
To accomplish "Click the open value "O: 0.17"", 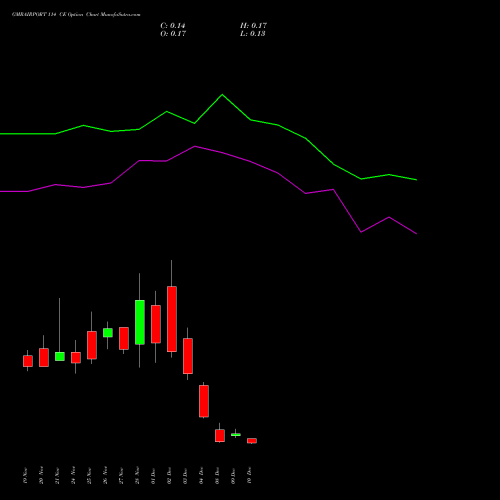I will pos(173,34).
